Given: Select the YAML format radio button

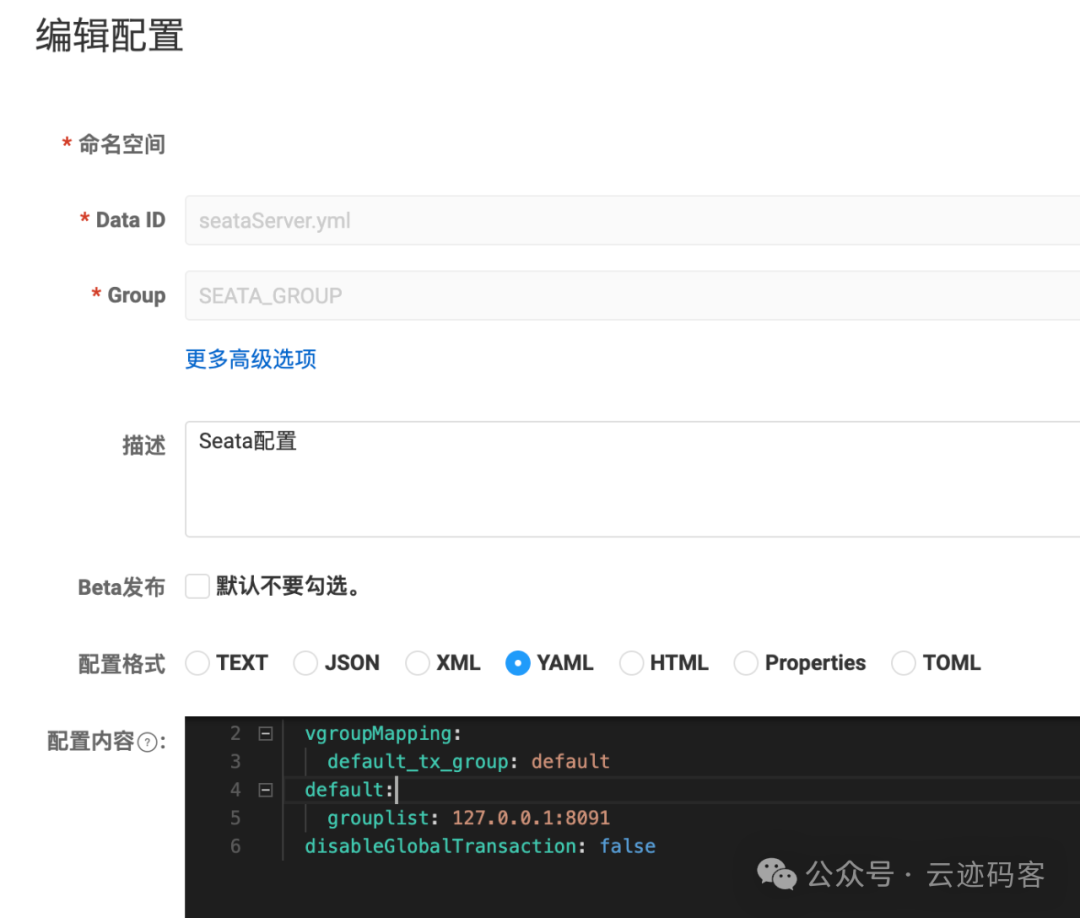Looking at the screenshot, I should 518,663.
